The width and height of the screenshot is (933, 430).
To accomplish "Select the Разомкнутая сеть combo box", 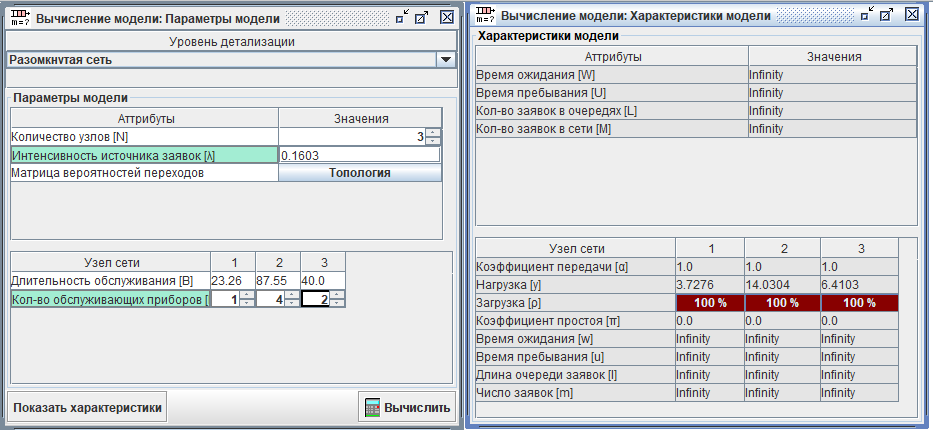I will point(231,59).
